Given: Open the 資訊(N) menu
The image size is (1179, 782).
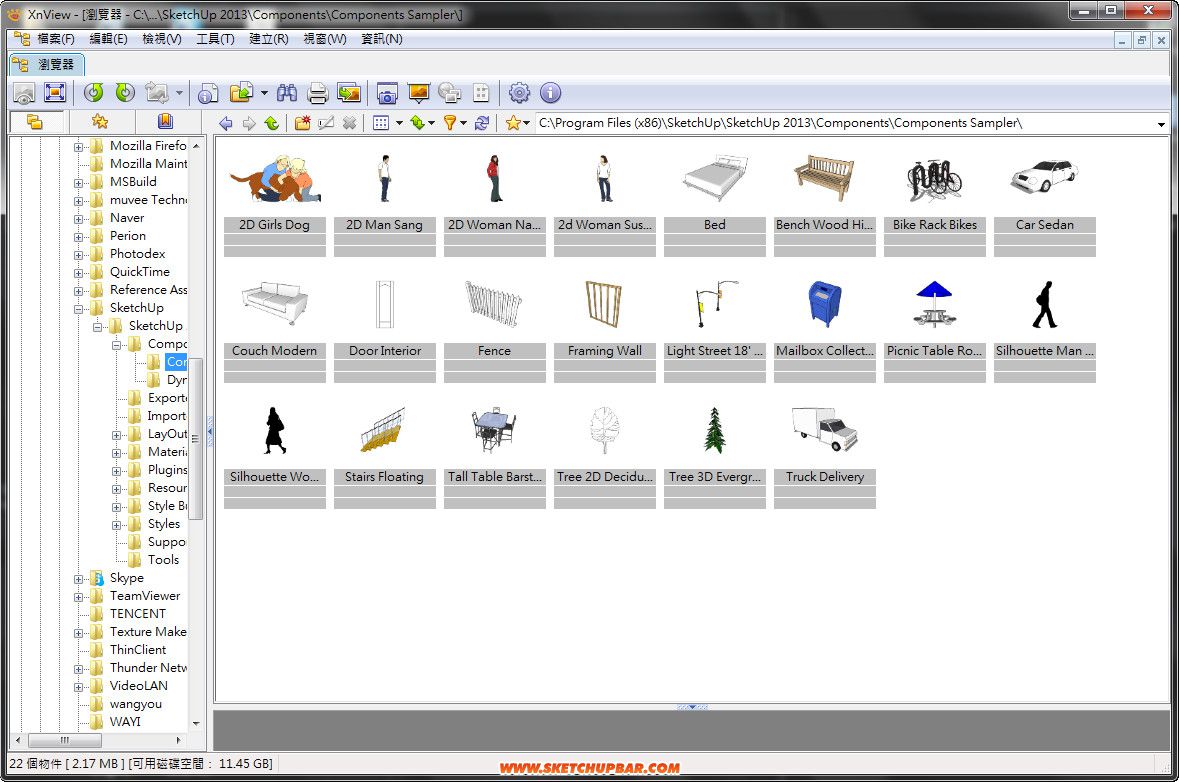Looking at the screenshot, I should (x=381, y=39).
